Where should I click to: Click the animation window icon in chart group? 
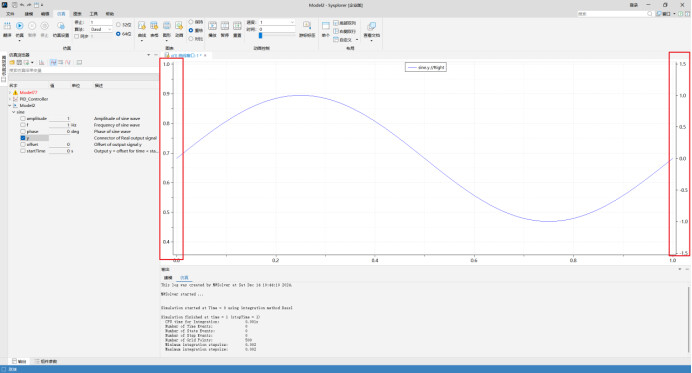179,26
